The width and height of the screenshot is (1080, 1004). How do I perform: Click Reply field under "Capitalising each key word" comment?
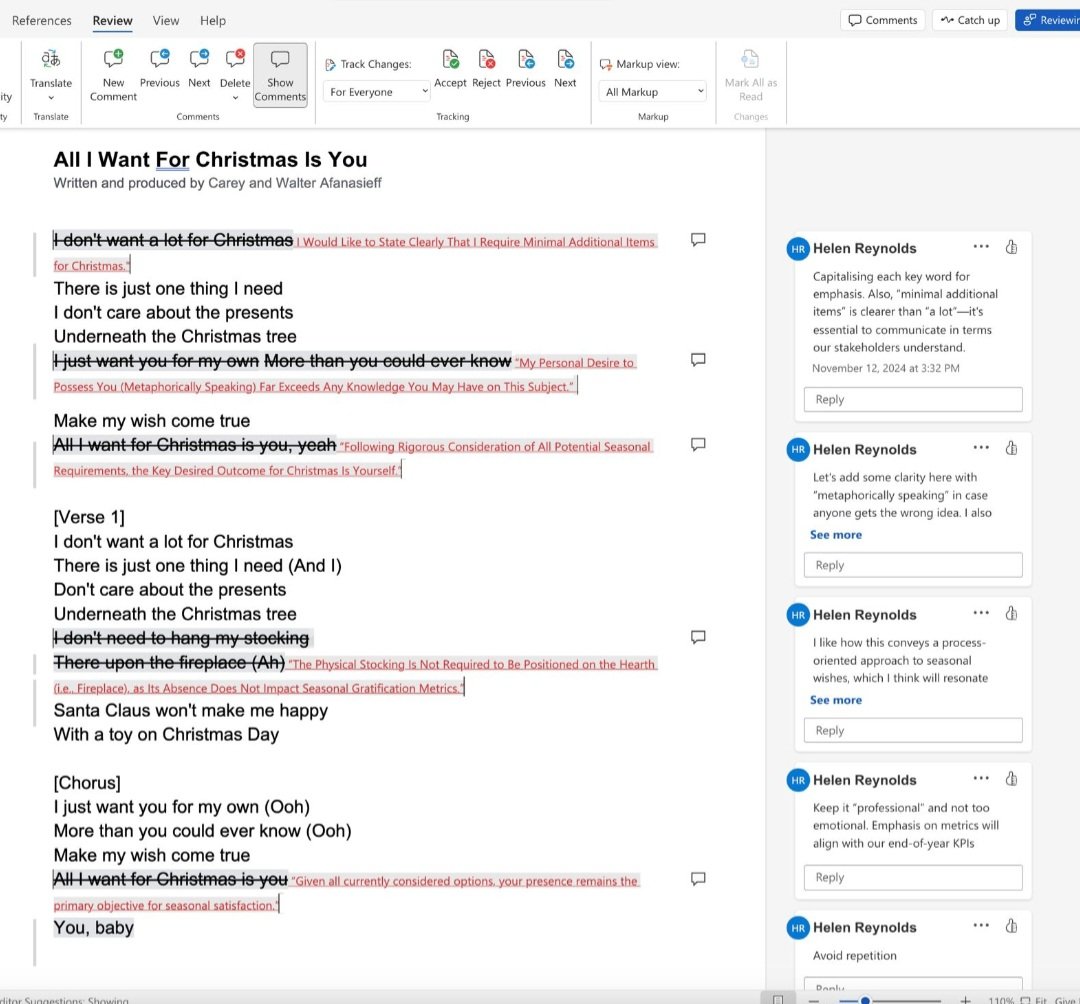(x=913, y=399)
